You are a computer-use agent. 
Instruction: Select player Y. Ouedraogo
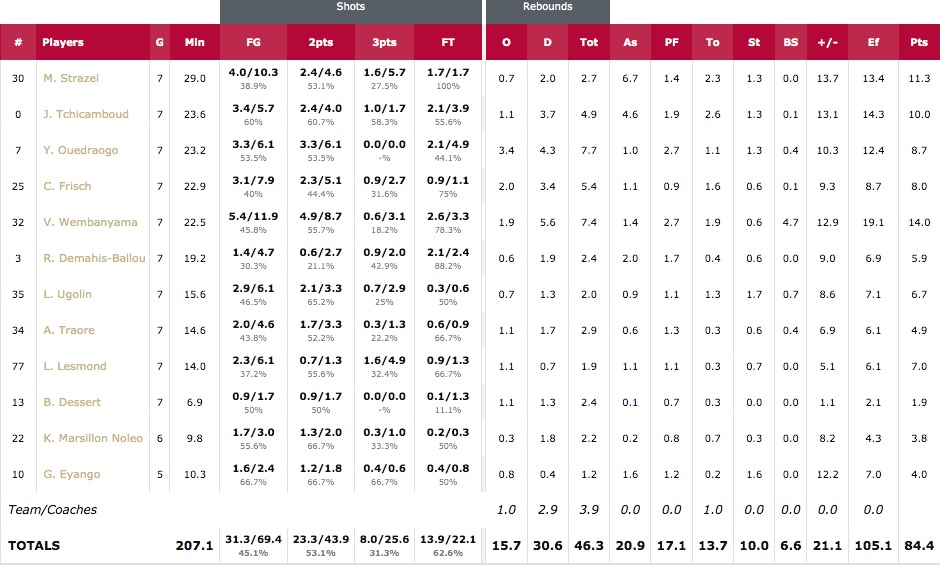(x=80, y=150)
